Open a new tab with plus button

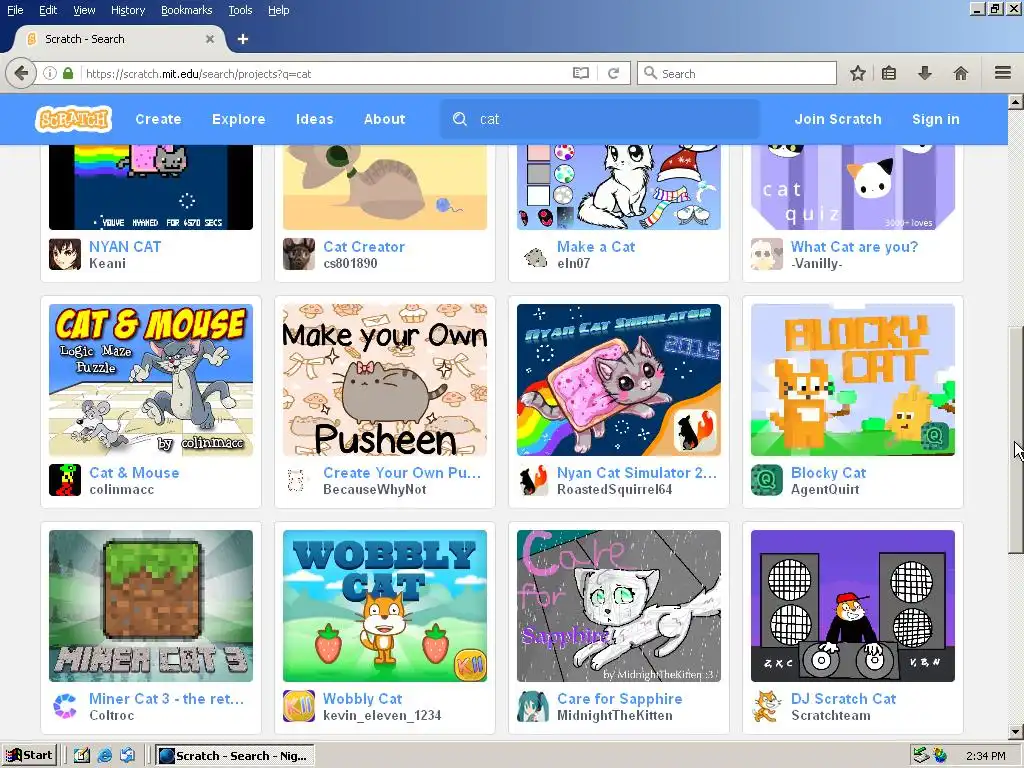[243, 39]
